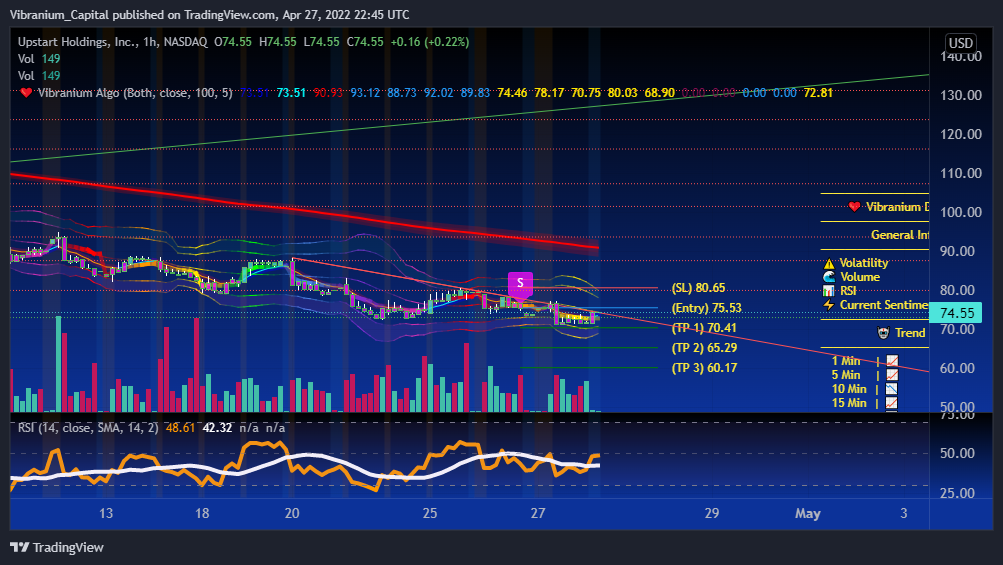The width and height of the screenshot is (1003, 565).
Task: Click the Trend heading in dashboard
Action: (910, 333)
